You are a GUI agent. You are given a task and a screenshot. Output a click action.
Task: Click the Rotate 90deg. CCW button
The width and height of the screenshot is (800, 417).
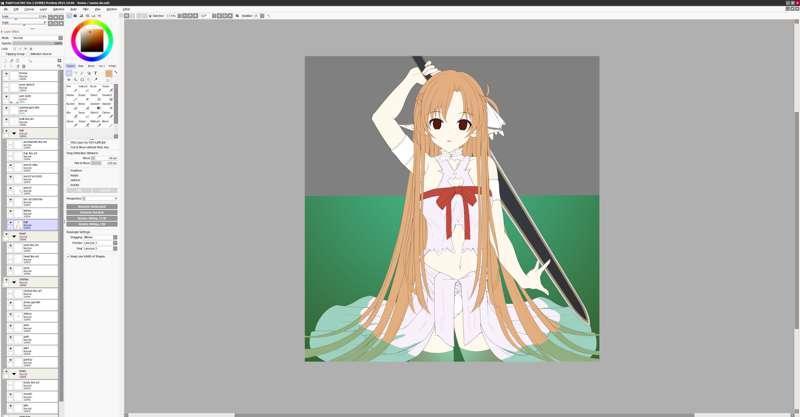92,218
